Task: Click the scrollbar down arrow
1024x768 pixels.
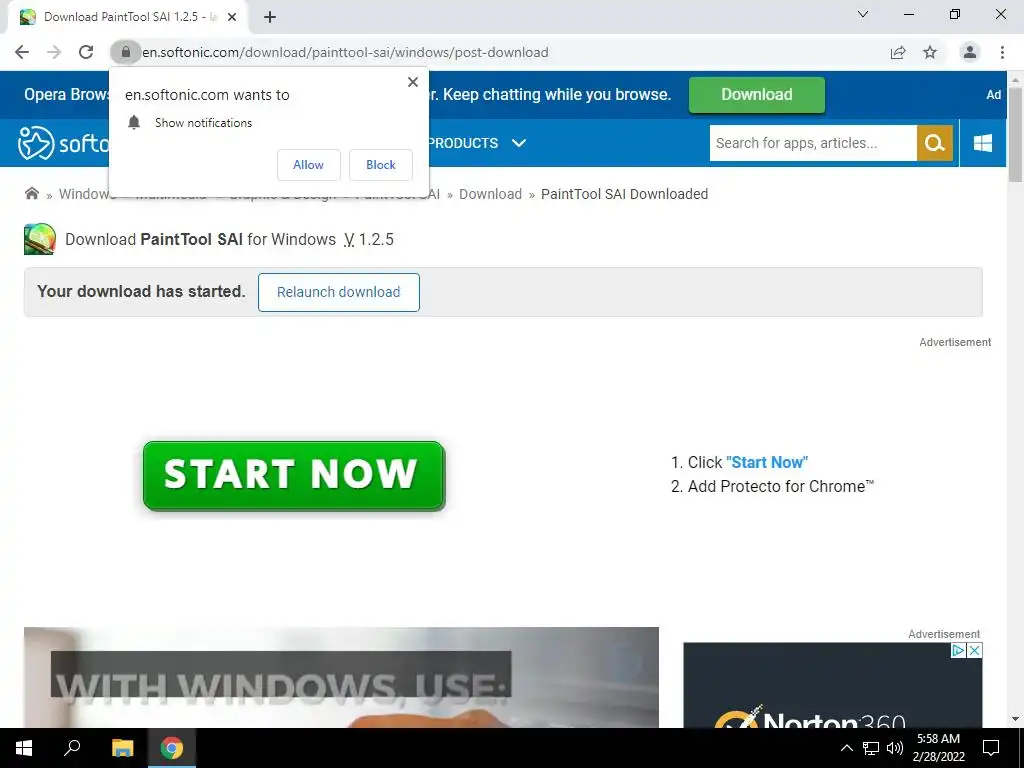Action: click(1015, 719)
